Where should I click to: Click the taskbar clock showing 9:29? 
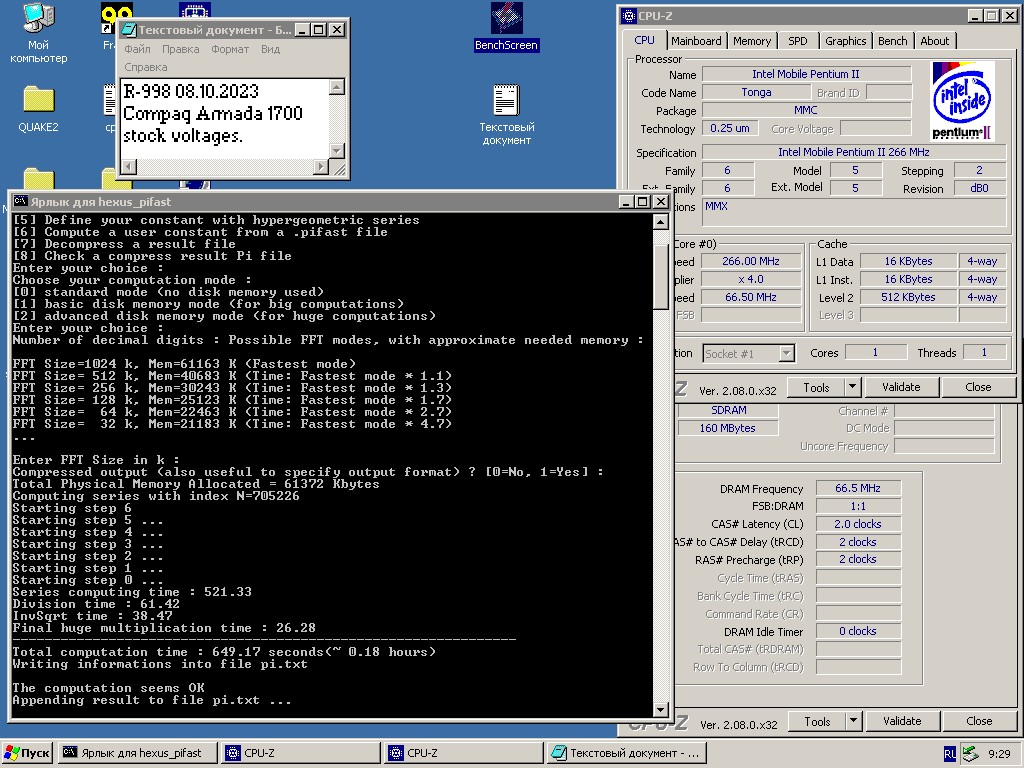[999, 754]
